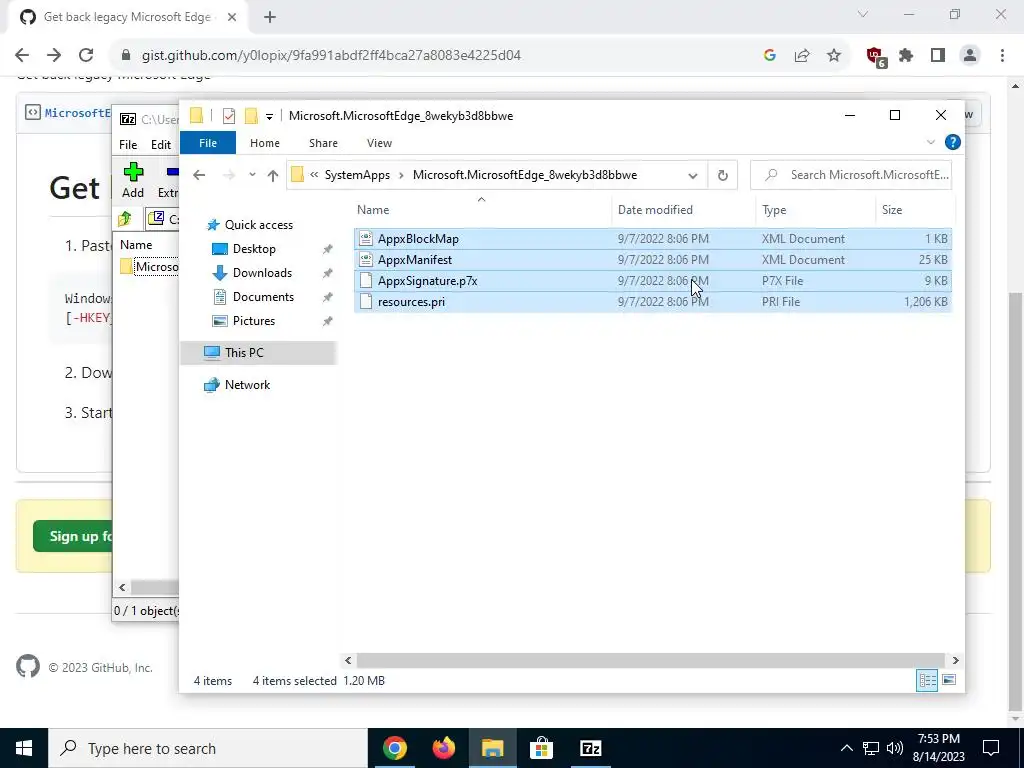Open the 7-Zip Edit menu
Viewport: 1024px width, 768px height.
[x=161, y=145]
